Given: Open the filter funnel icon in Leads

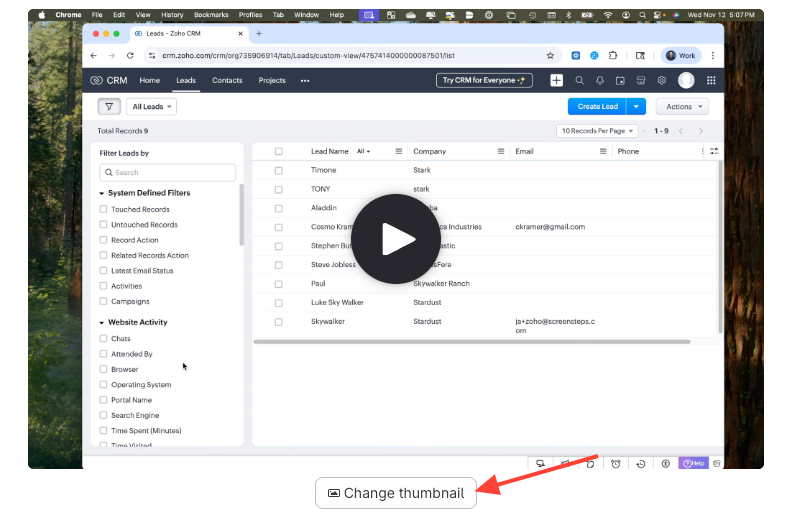Looking at the screenshot, I should coord(109,106).
